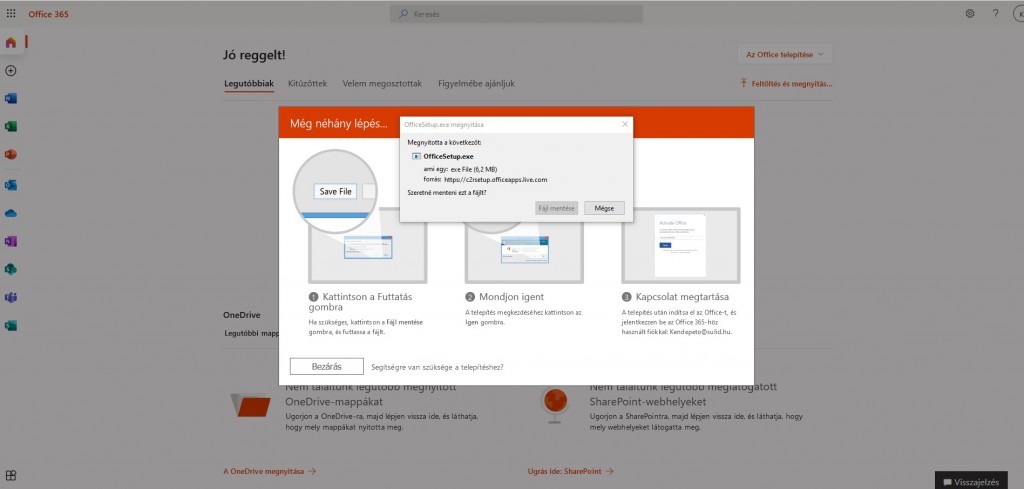Click the OneDrive folder illustration icon
Screen dimensions: 1024x489
click(x=251, y=405)
